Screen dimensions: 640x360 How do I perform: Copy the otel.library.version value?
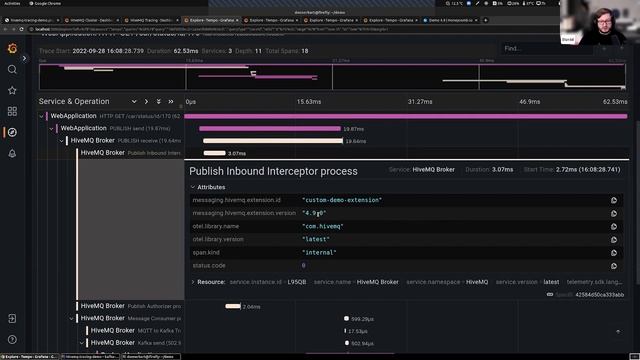coord(614,240)
